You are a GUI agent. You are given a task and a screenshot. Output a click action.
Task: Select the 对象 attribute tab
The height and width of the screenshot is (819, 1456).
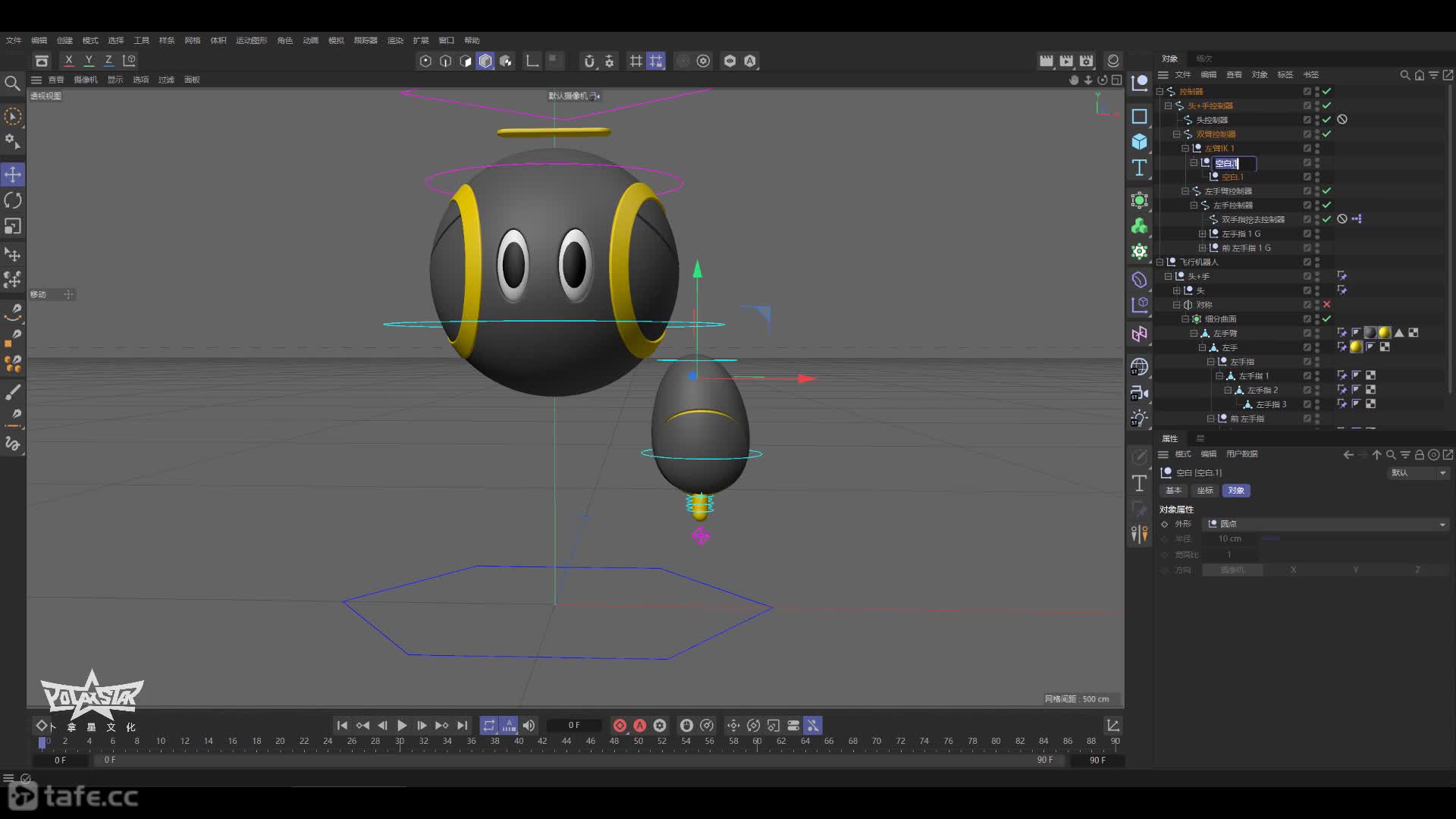coord(1236,491)
